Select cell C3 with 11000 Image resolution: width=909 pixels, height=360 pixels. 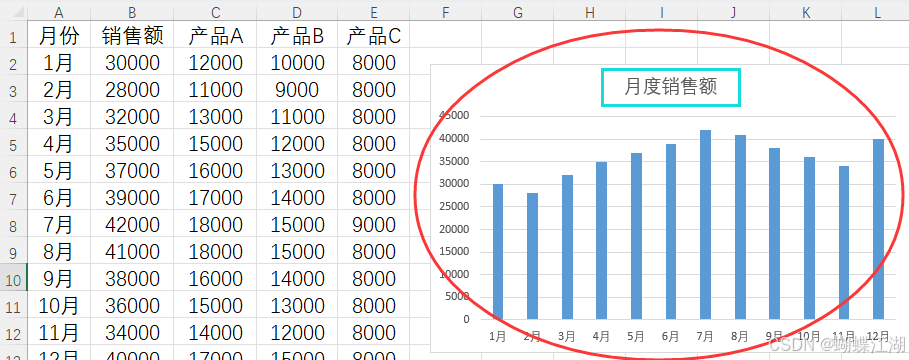(x=215, y=90)
